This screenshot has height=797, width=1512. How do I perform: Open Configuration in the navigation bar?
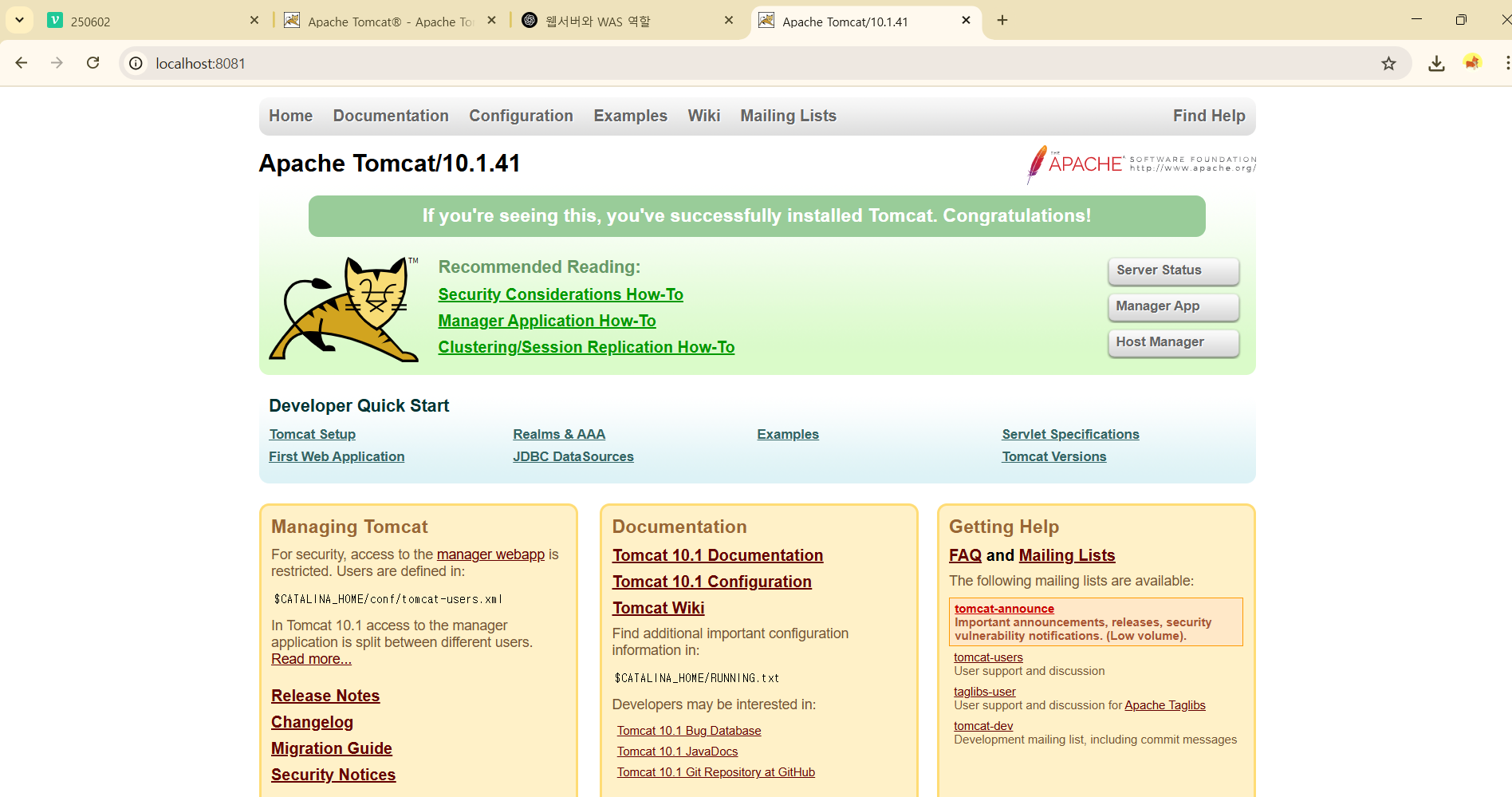521,116
